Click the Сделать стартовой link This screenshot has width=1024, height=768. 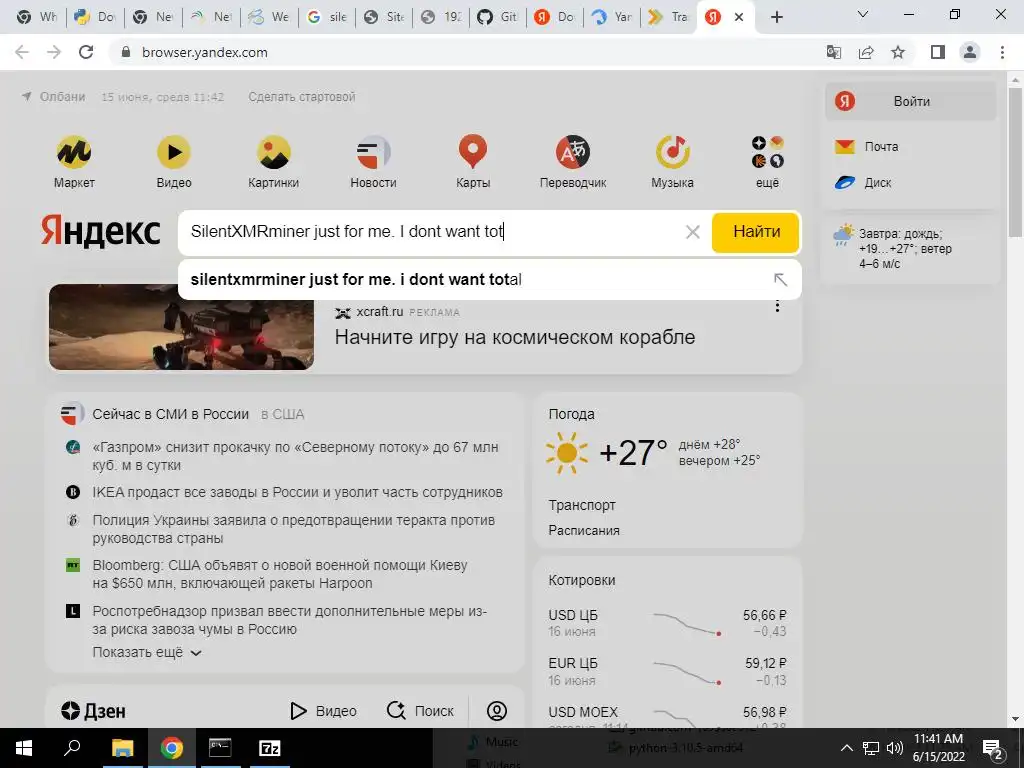(x=302, y=97)
